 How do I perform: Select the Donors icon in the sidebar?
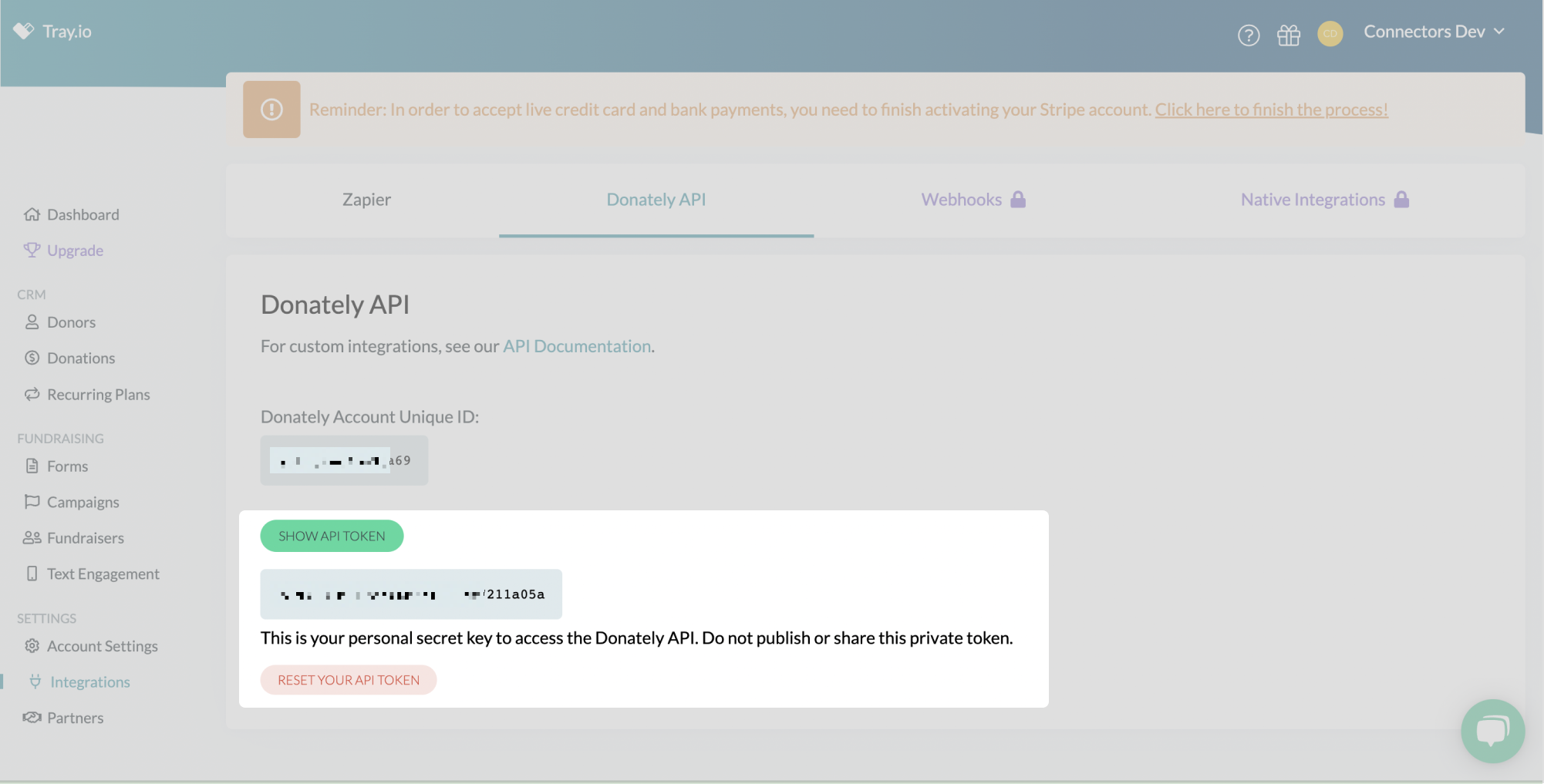[32, 321]
